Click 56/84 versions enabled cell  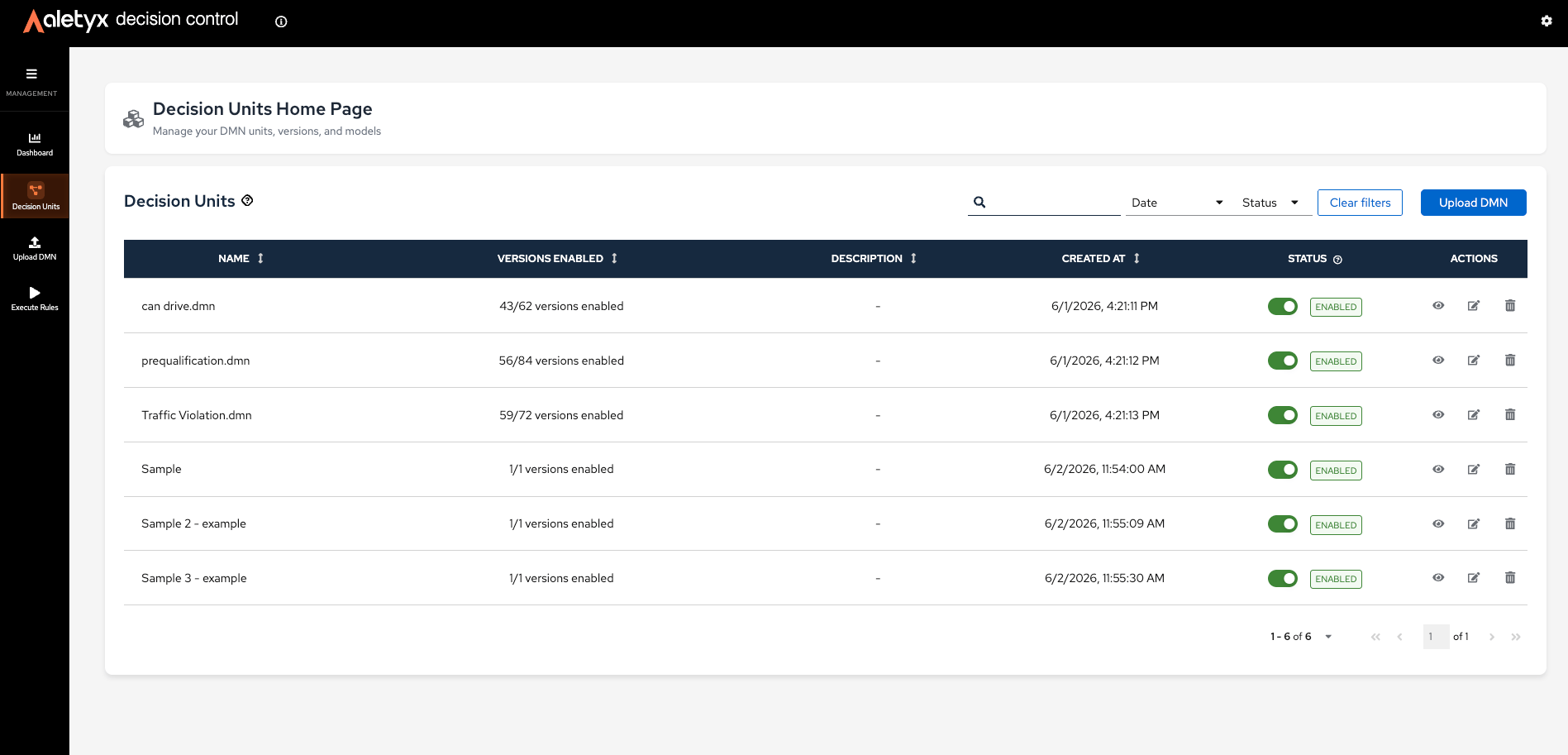[561, 361]
